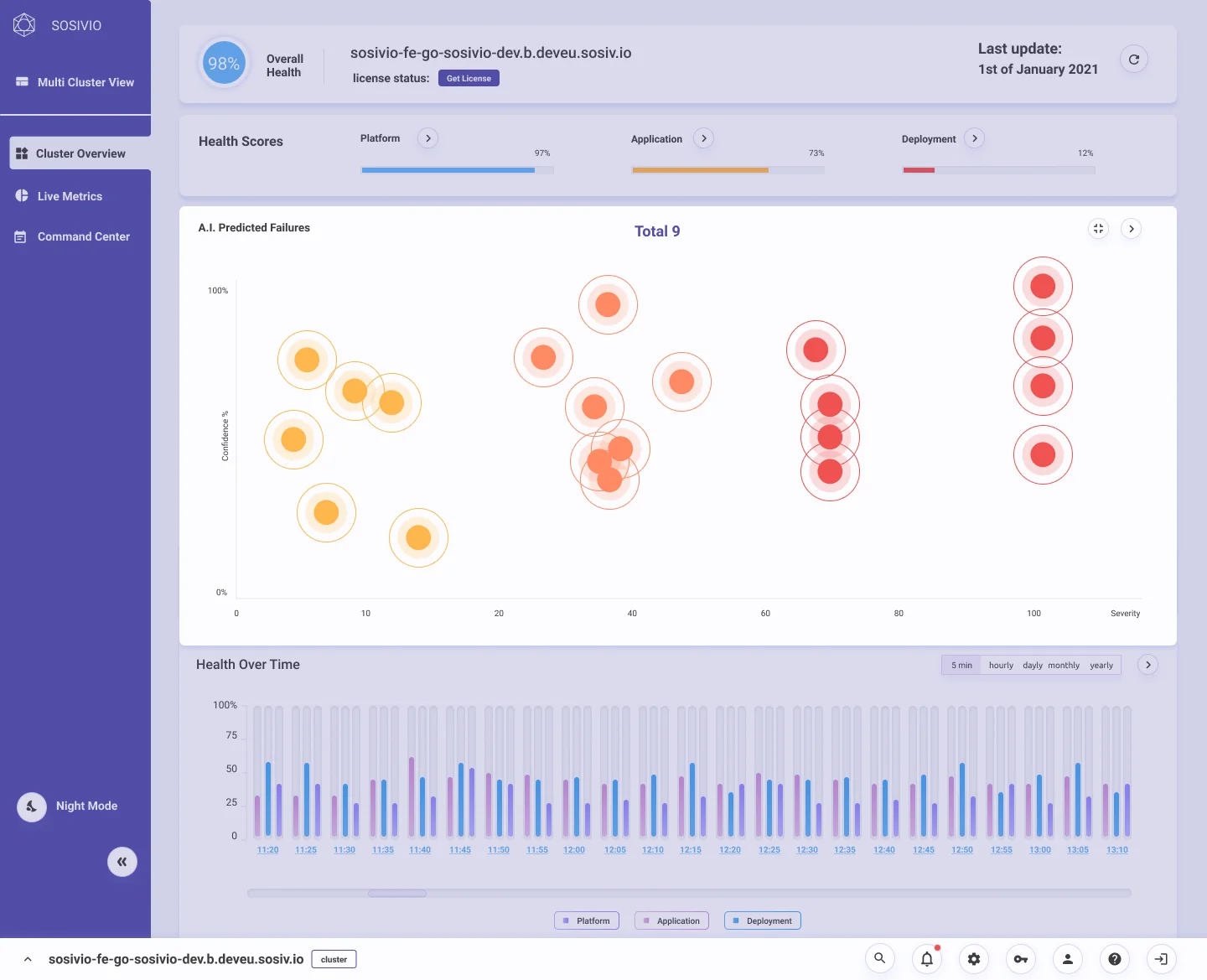The width and height of the screenshot is (1207, 980).
Task: Collapse the A.I. Predicted Failures panel
Action: pyautogui.click(x=1098, y=228)
